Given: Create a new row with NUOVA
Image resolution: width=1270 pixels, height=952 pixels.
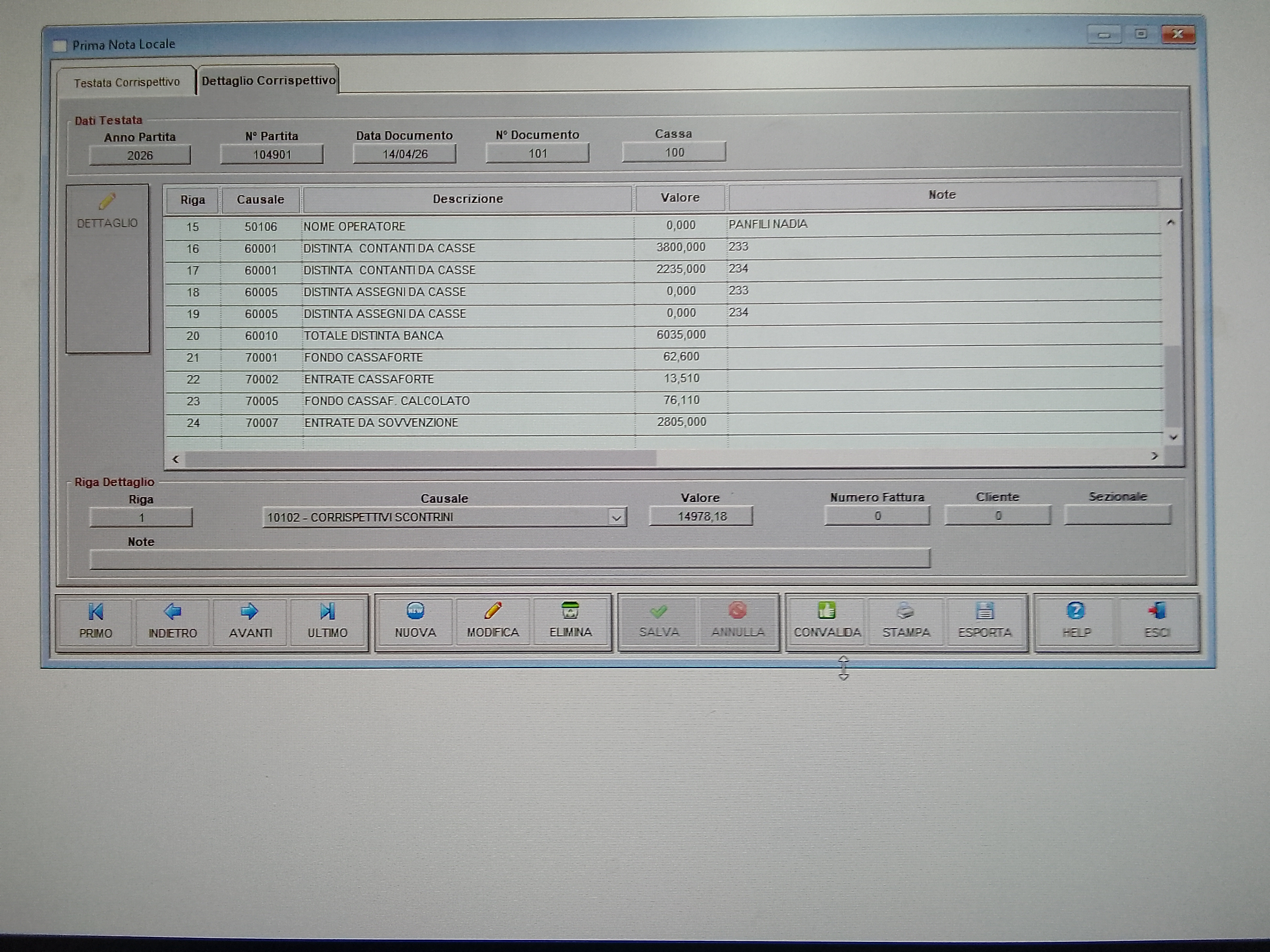Looking at the screenshot, I should tap(415, 611).
